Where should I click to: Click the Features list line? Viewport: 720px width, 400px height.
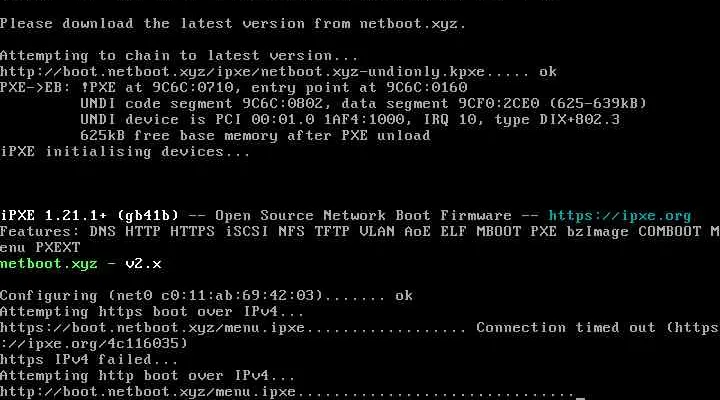click(x=360, y=231)
